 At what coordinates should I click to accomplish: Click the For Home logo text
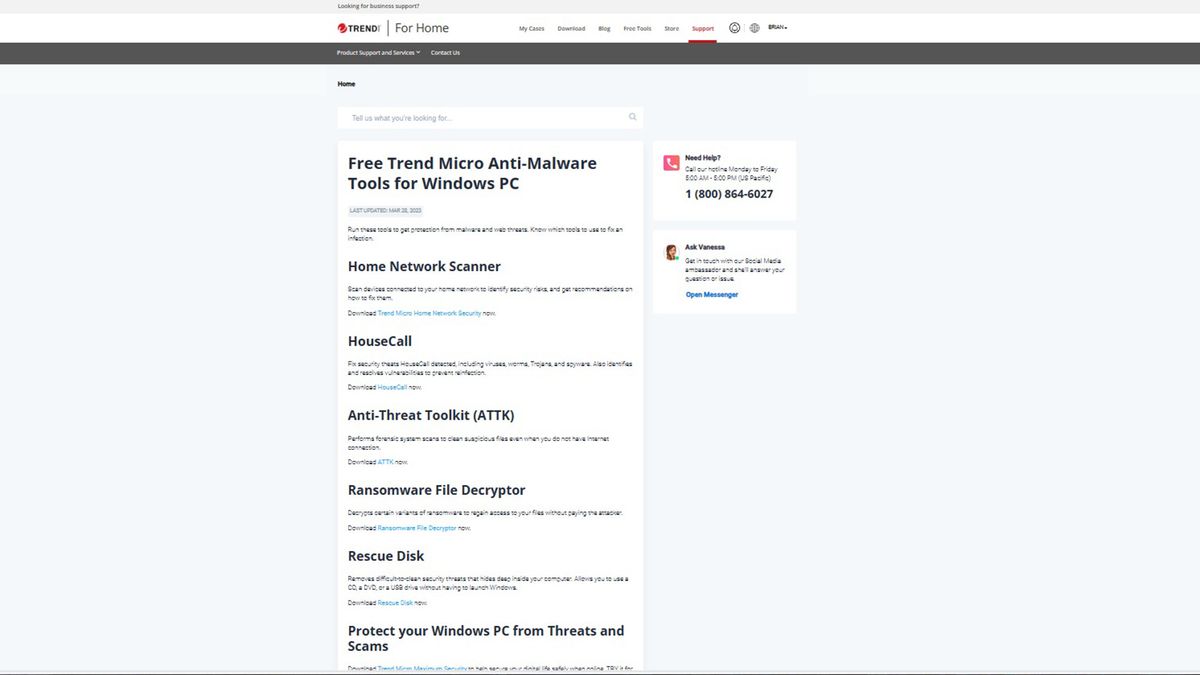tap(423, 28)
